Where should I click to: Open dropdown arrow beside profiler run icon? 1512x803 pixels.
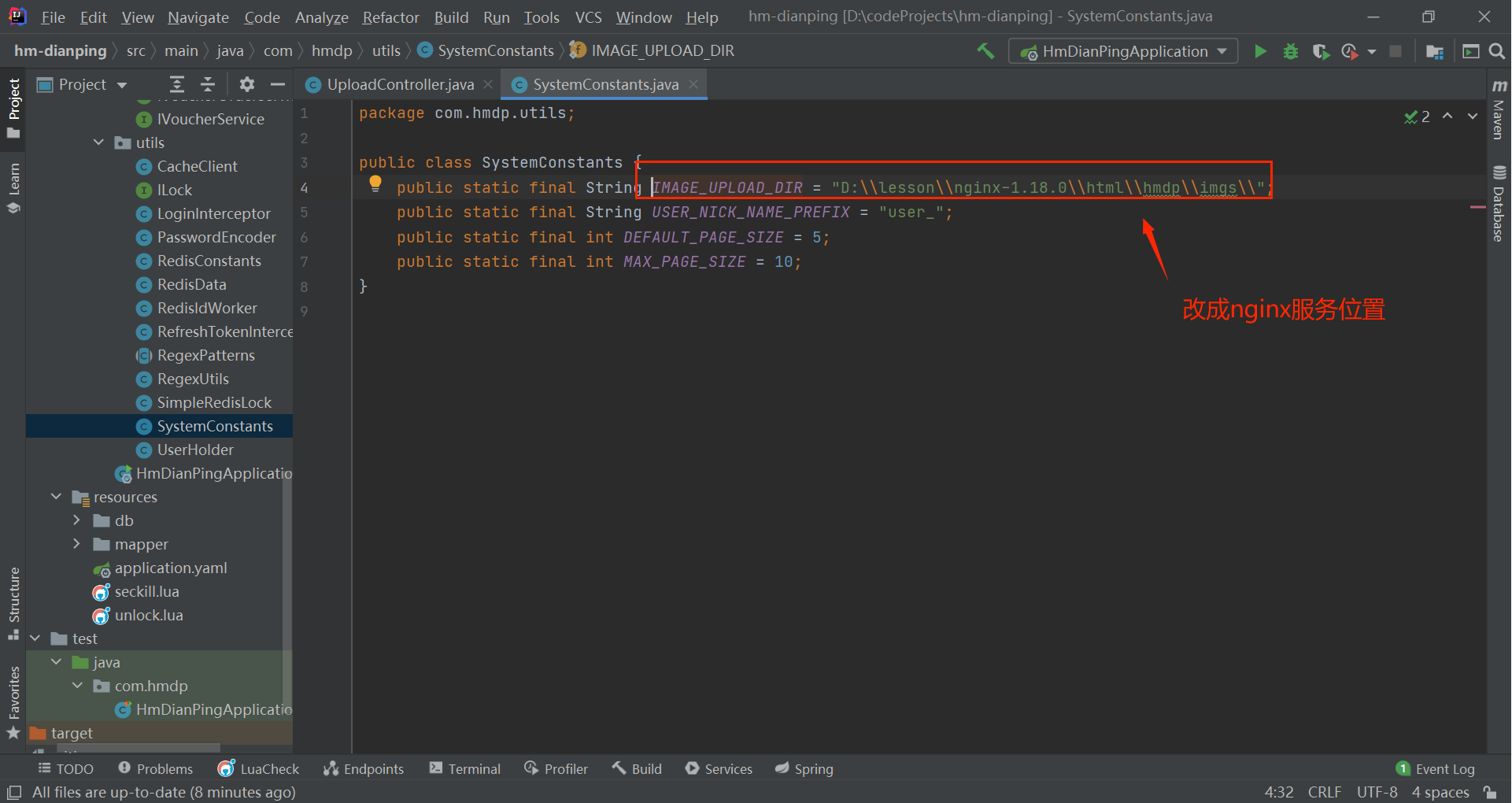point(1372,51)
